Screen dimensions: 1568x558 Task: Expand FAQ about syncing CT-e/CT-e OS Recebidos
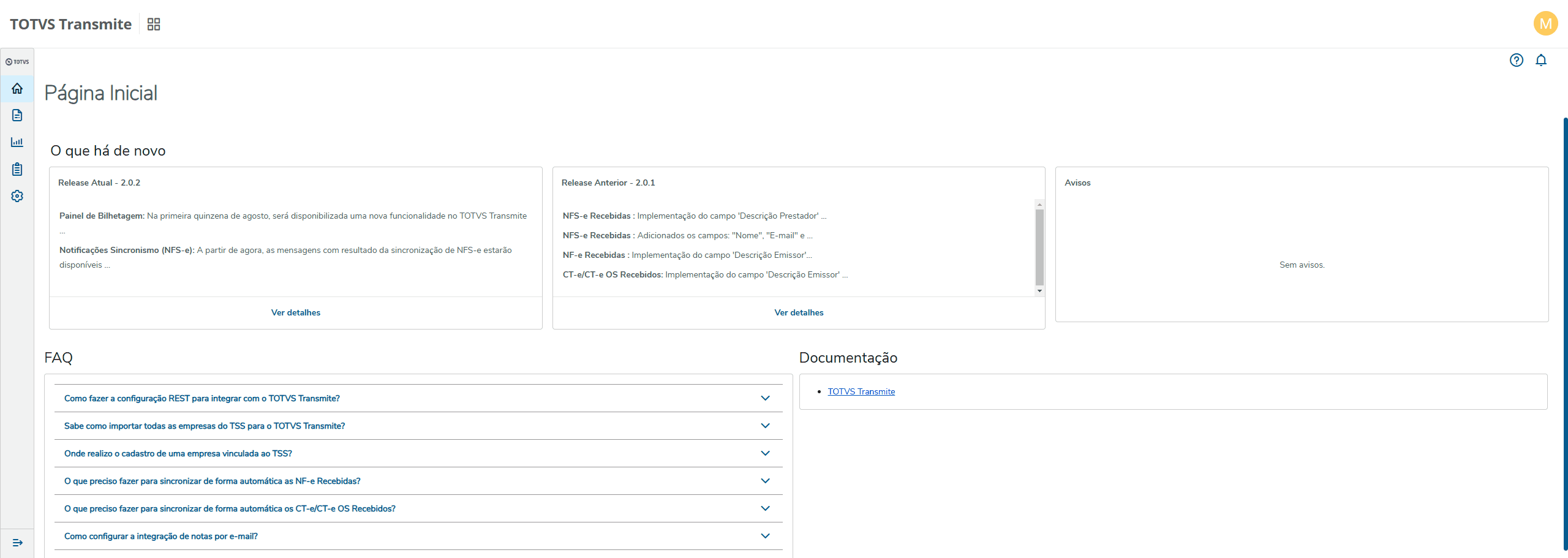[x=418, y=508]
